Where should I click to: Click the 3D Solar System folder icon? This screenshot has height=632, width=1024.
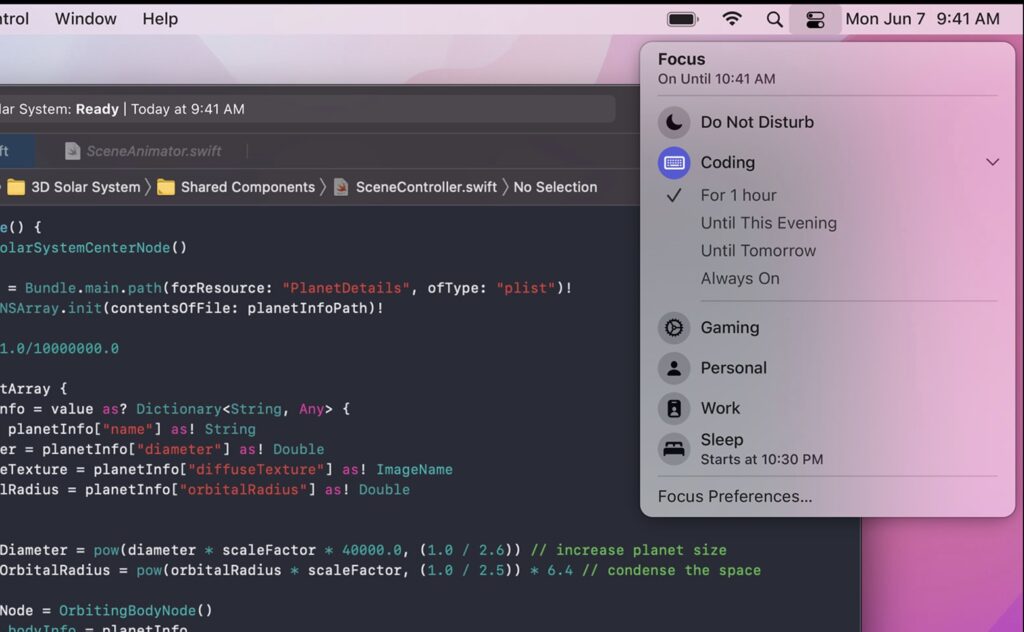pos(16,187)
